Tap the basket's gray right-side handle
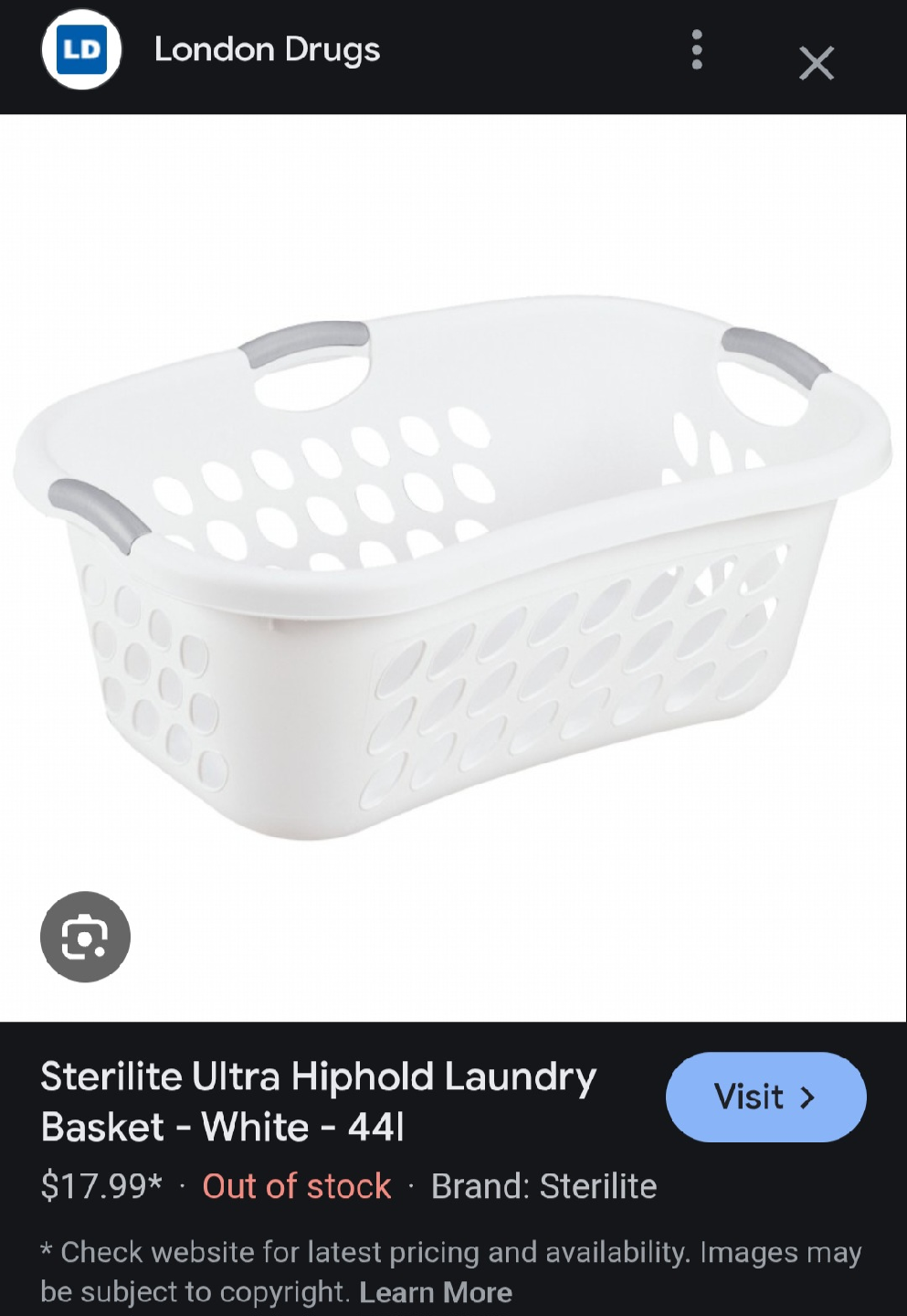The height and width of the screenshot is (1316, 907). pos(775,357)
